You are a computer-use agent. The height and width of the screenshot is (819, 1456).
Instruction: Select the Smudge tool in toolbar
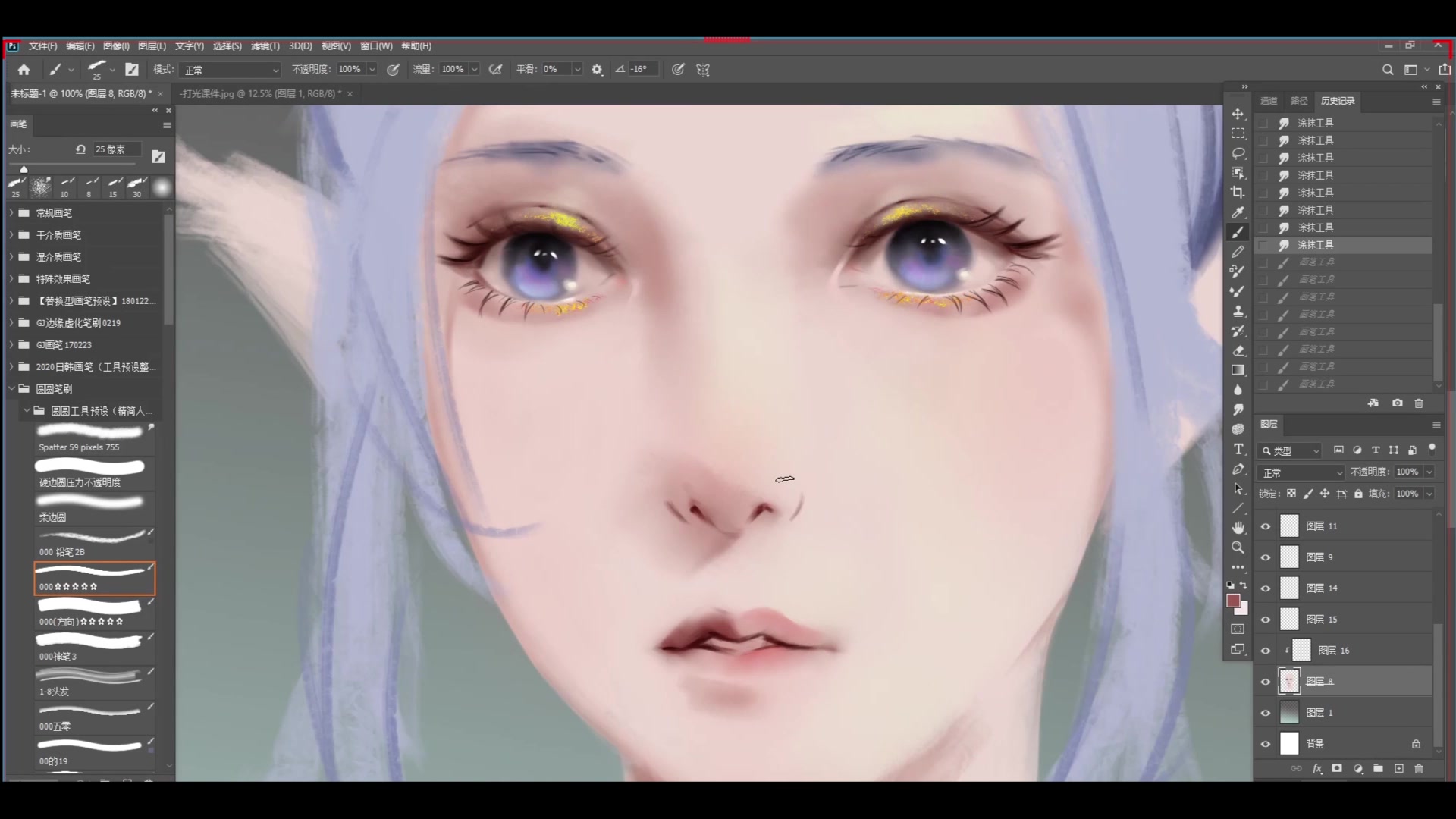1238,409
